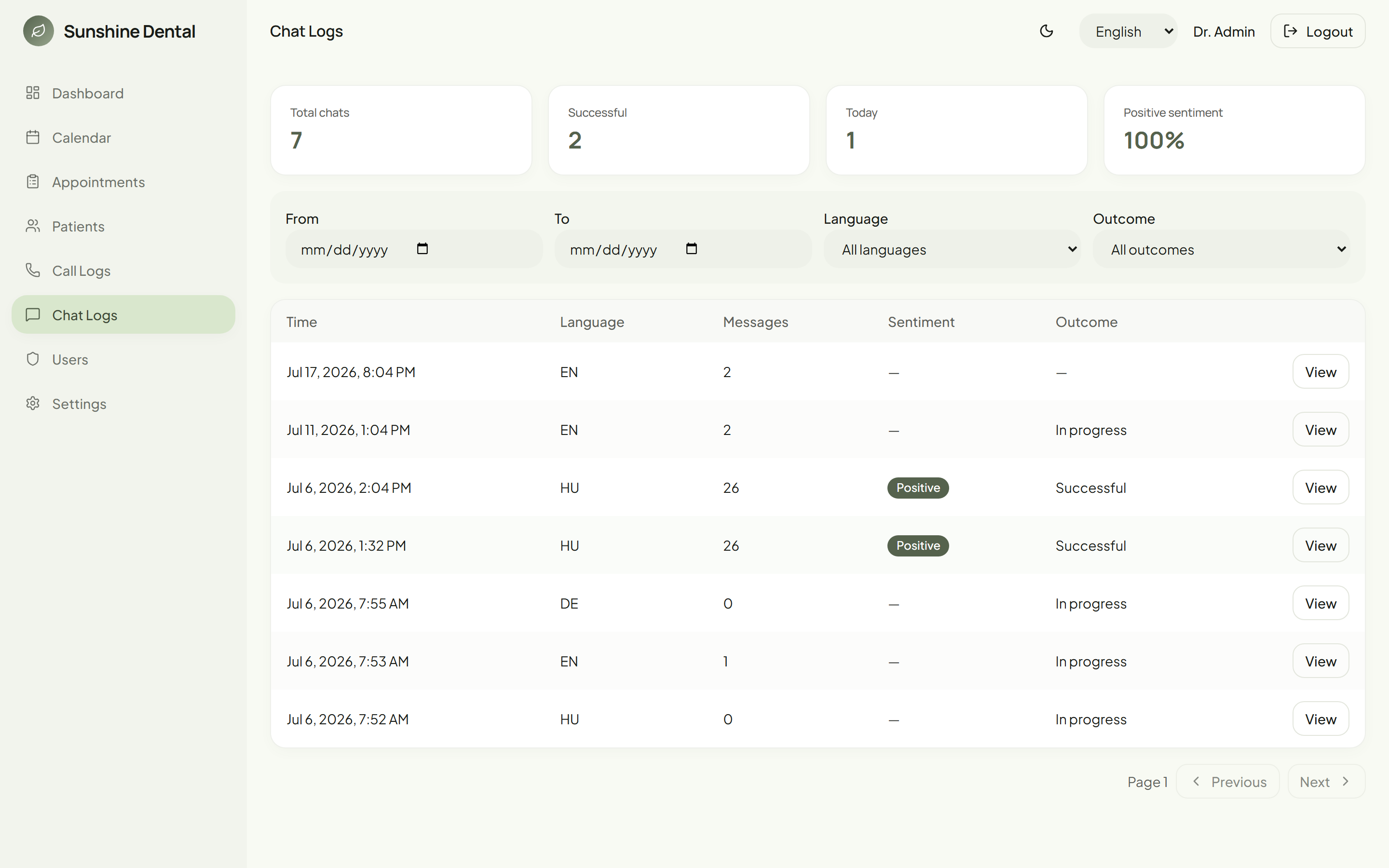View the Jul 6, 7:53 AM chat

pyautogui.click(x=1321, y=661)
